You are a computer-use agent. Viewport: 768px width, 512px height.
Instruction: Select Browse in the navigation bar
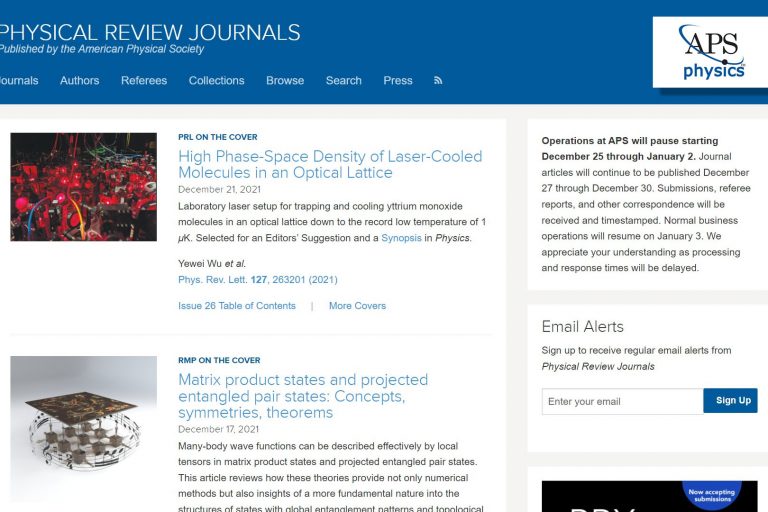point(285,81)
